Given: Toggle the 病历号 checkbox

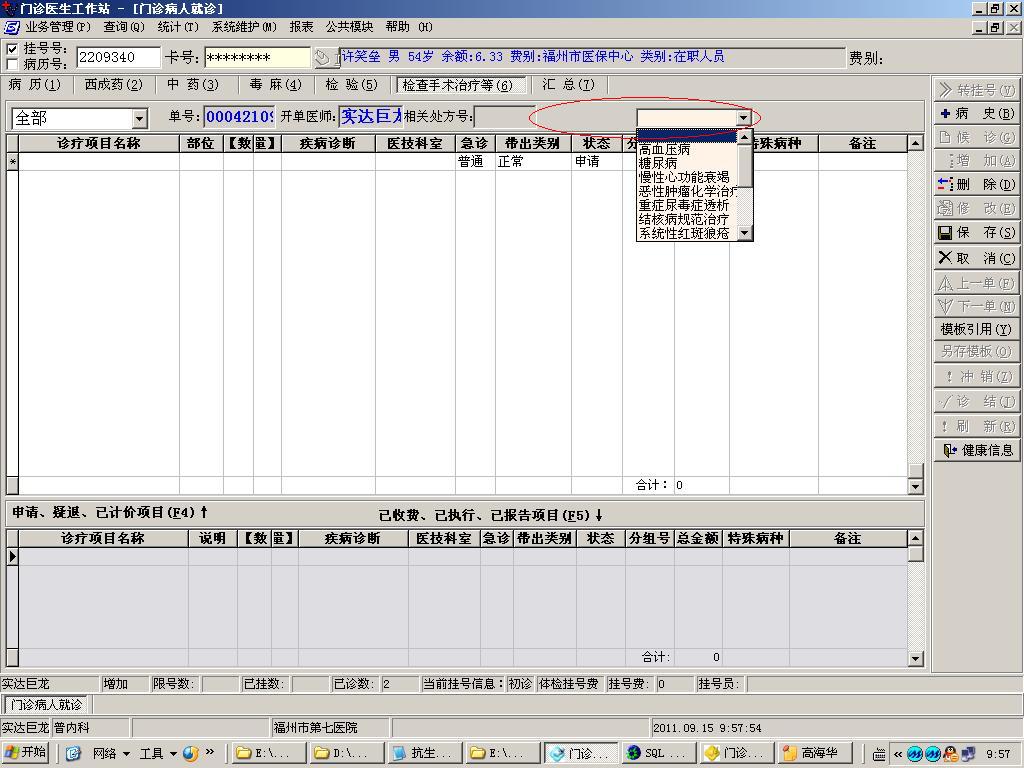Looking at the screenshot, I should [x=12, y=64].
